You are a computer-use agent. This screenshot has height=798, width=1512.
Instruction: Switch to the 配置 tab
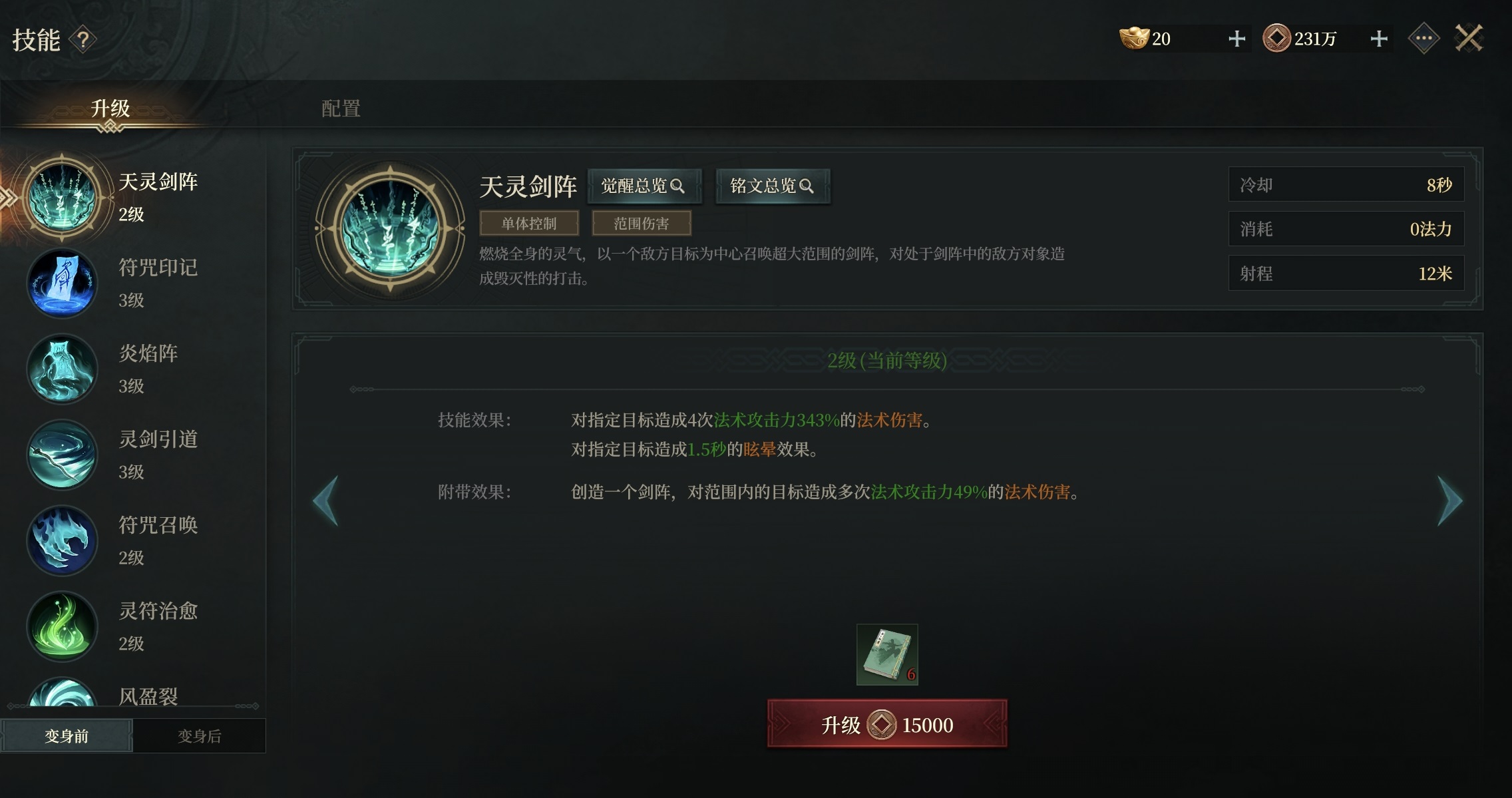341,108
